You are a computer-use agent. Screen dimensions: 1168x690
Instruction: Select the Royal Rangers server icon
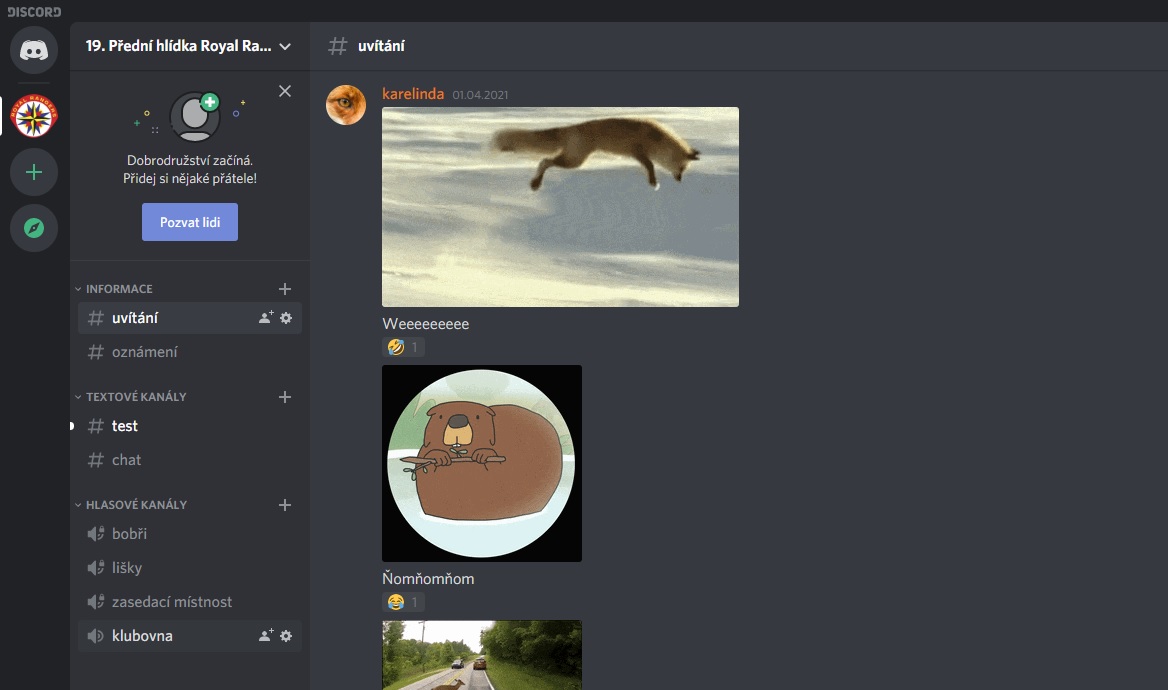coord(34,118)
